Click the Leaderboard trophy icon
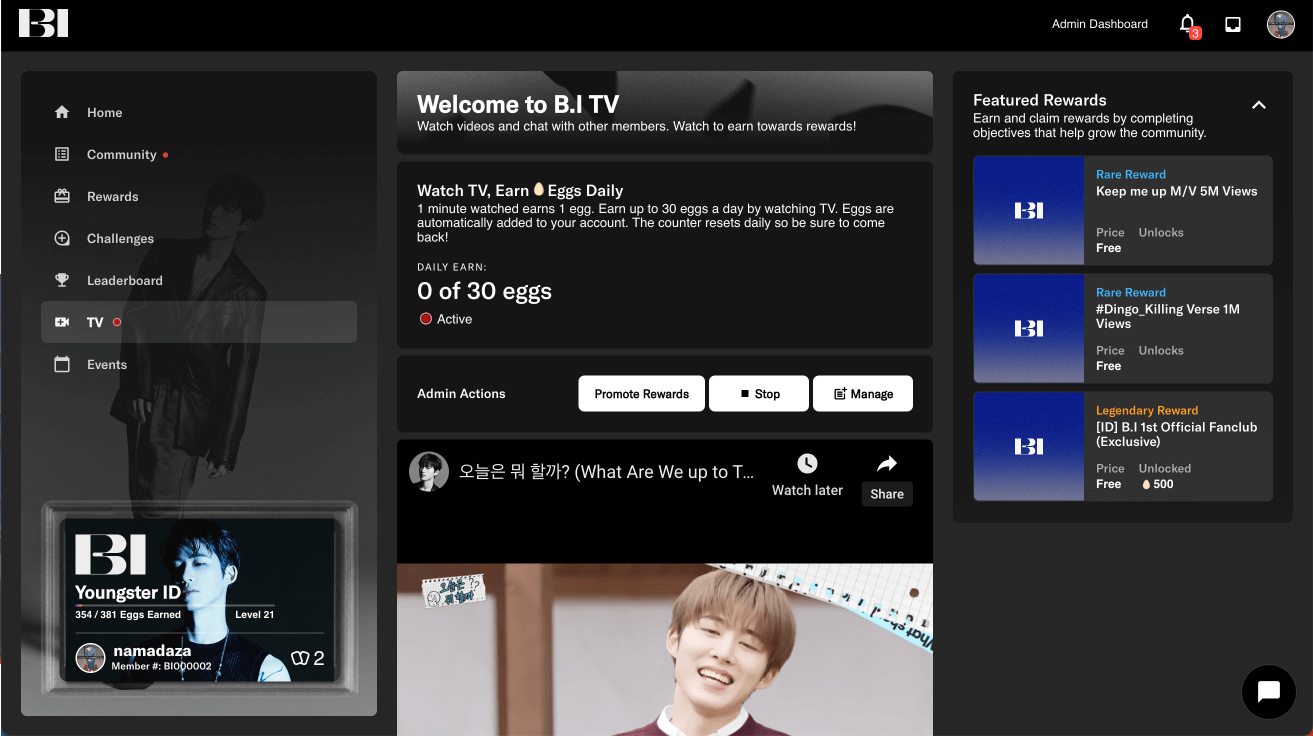 62,280
